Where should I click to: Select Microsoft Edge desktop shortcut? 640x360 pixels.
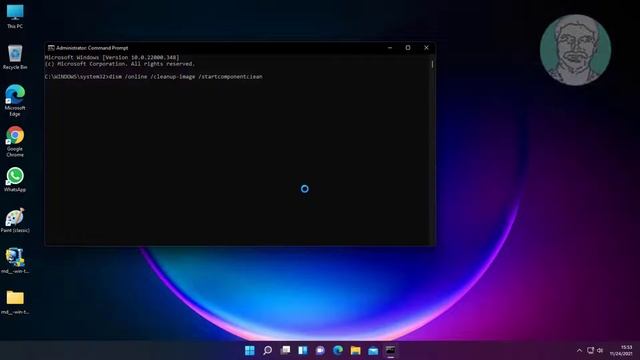(x=15, y=100)
